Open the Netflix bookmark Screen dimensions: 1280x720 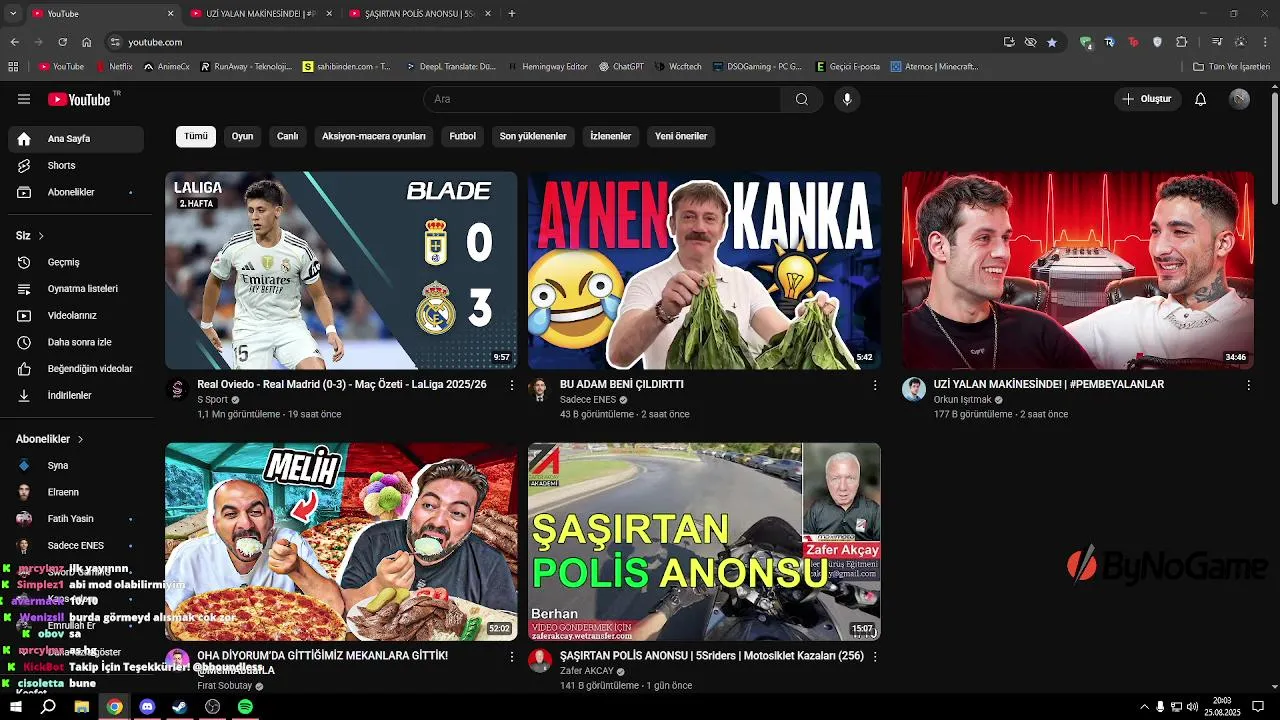pyautogui.click(x=114, y=67)
